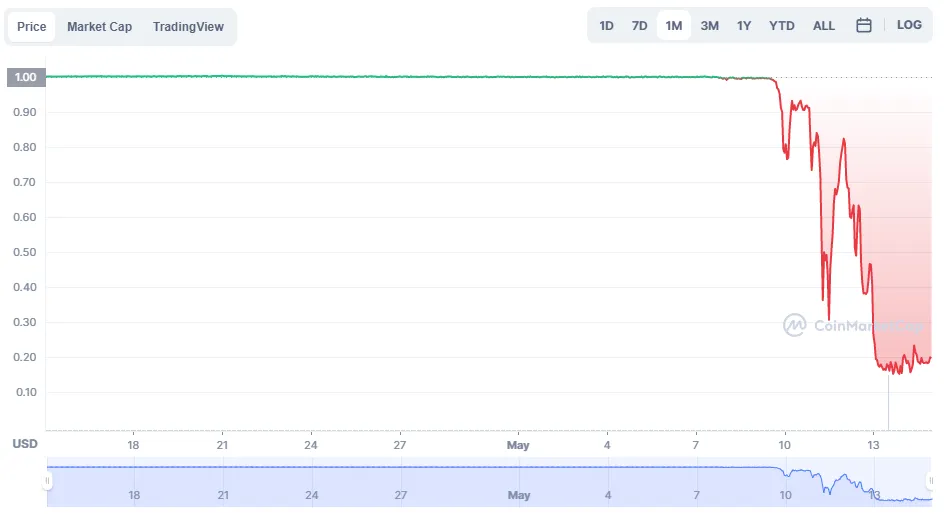This screenshot has height=514, width=945.
Task: Switch to the Price tab
Action: tap(31, 27)
